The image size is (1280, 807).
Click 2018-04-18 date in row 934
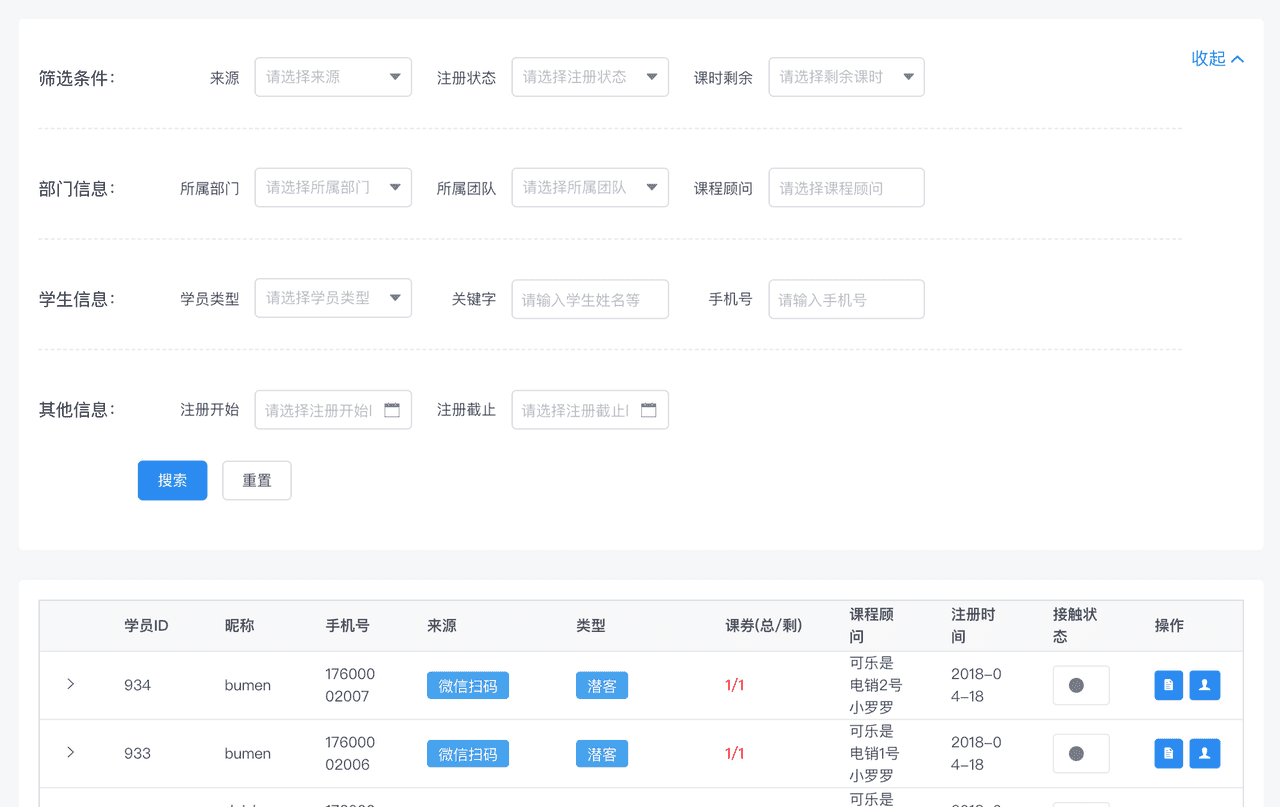976,685
